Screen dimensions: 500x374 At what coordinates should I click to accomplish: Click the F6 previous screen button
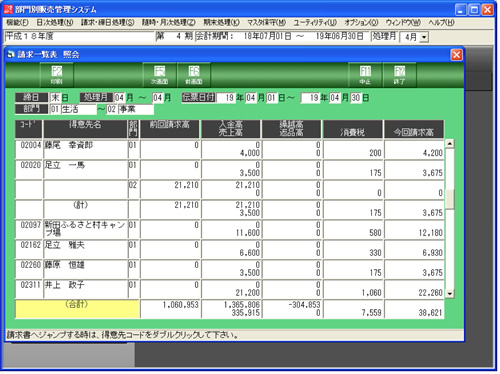pyautogui.click(x=194, y=75)
